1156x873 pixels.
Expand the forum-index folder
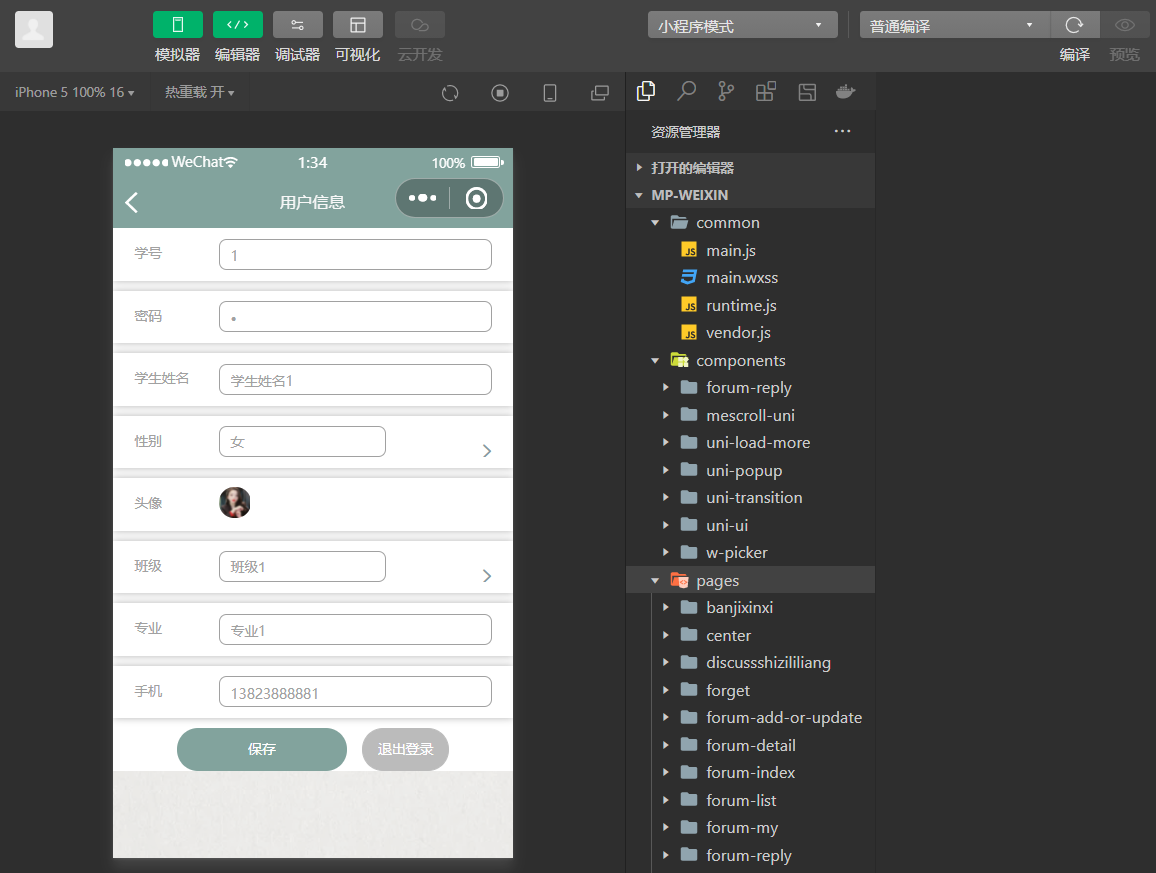pyautogui.click(x=751, y=773)
